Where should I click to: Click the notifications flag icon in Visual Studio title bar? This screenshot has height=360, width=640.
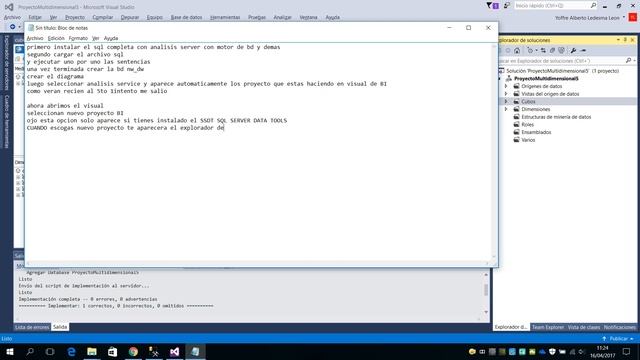492,5
